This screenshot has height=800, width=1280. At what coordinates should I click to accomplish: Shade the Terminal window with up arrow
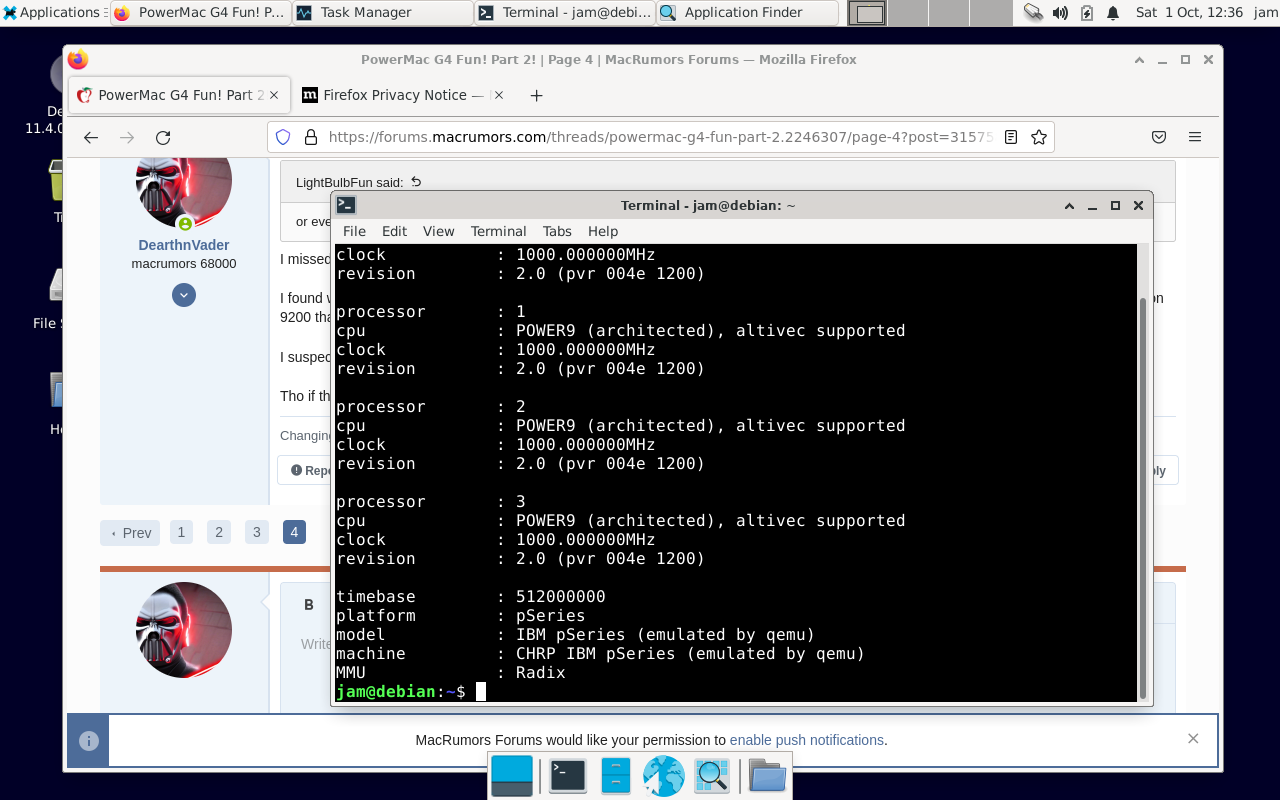(x=1070, y=205)
